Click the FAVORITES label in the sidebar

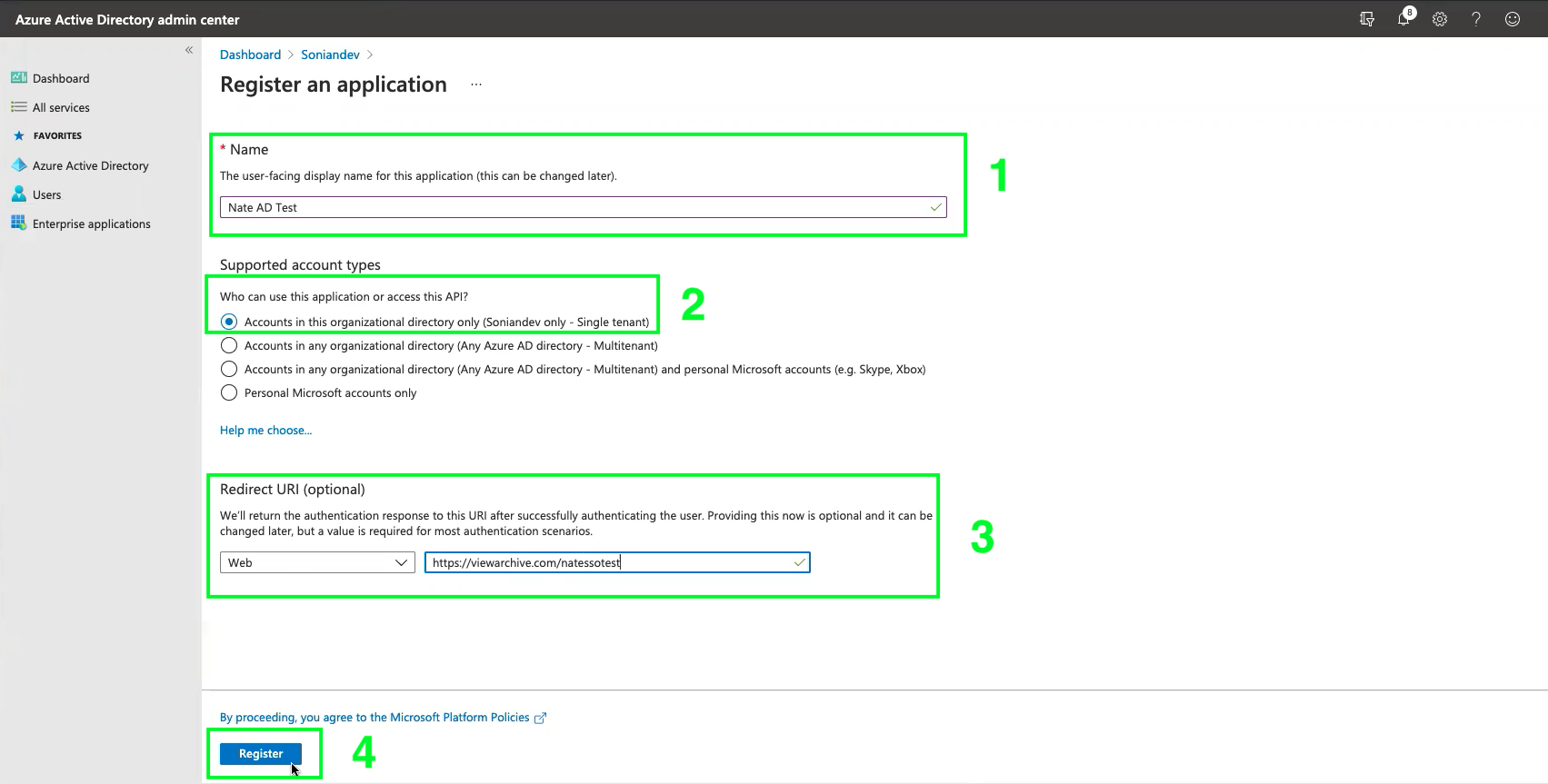click(x=57, y=136)
